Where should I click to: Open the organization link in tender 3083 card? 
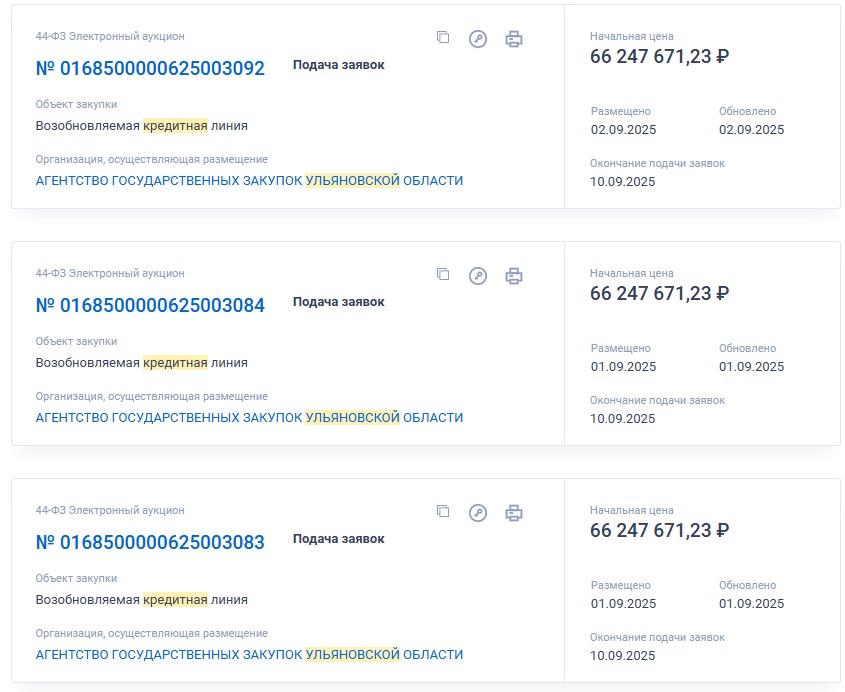click(249, 654)
